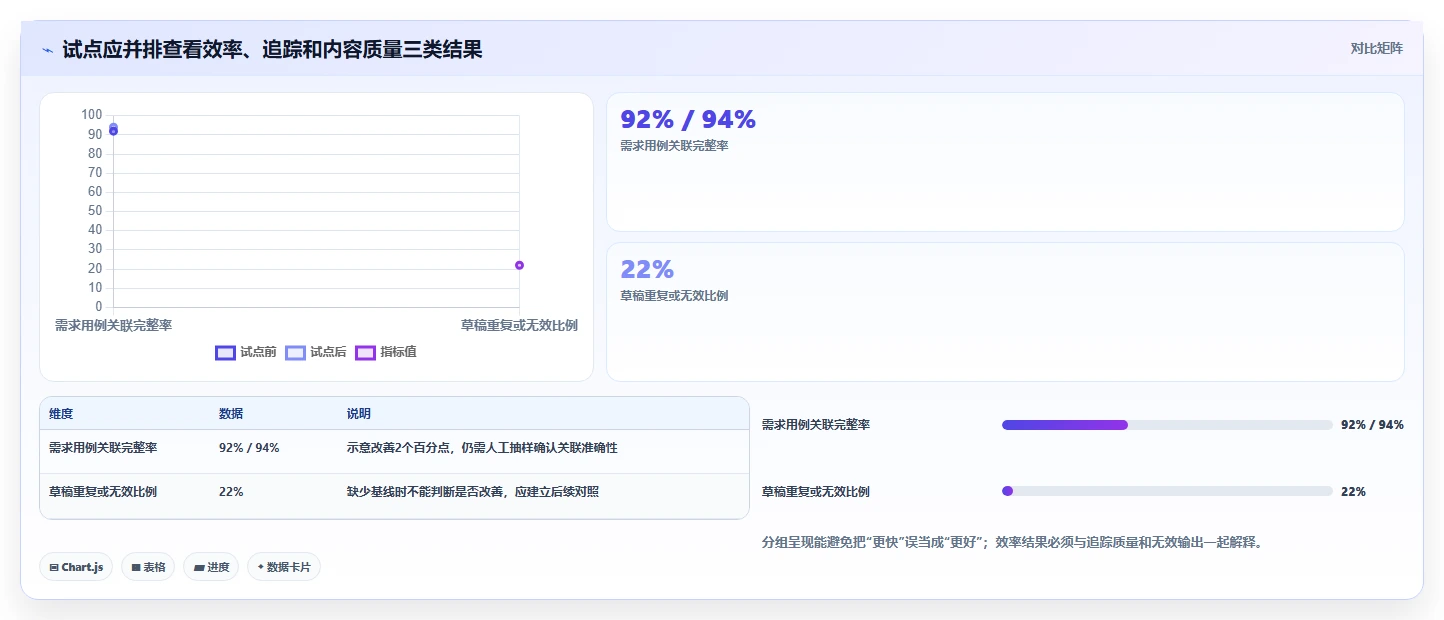Select the 维度 column header

click(61, 414)
